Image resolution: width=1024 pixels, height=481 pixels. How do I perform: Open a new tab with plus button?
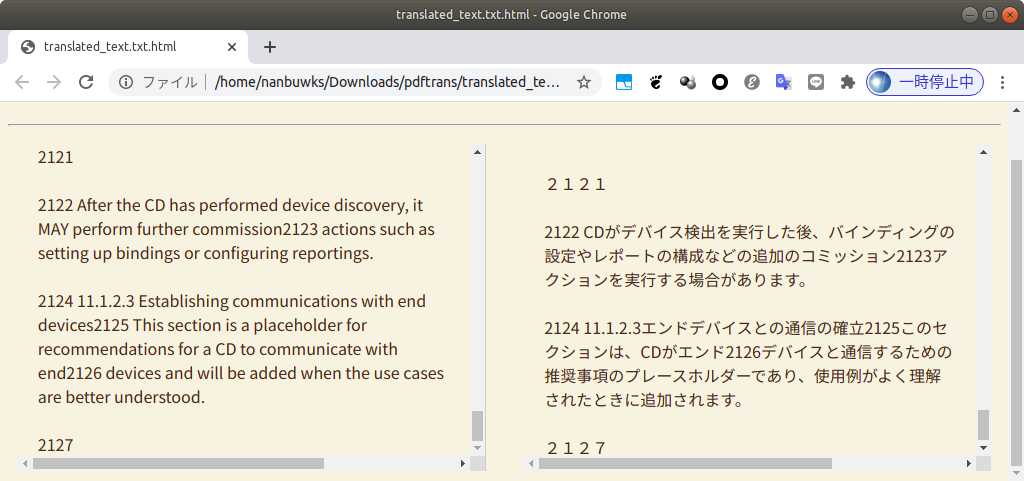(x=270, y=47)
